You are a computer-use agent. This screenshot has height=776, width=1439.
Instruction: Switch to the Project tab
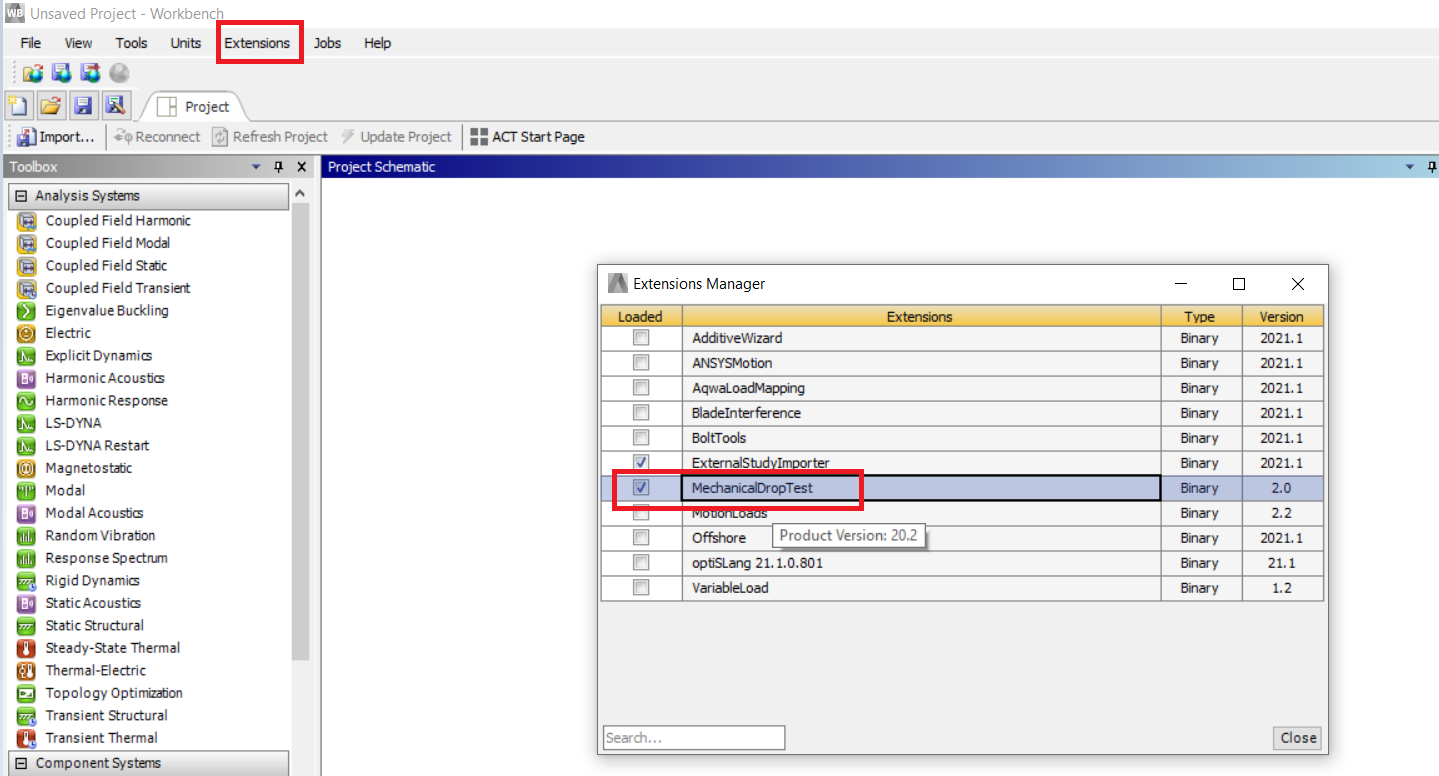(194, 107)
